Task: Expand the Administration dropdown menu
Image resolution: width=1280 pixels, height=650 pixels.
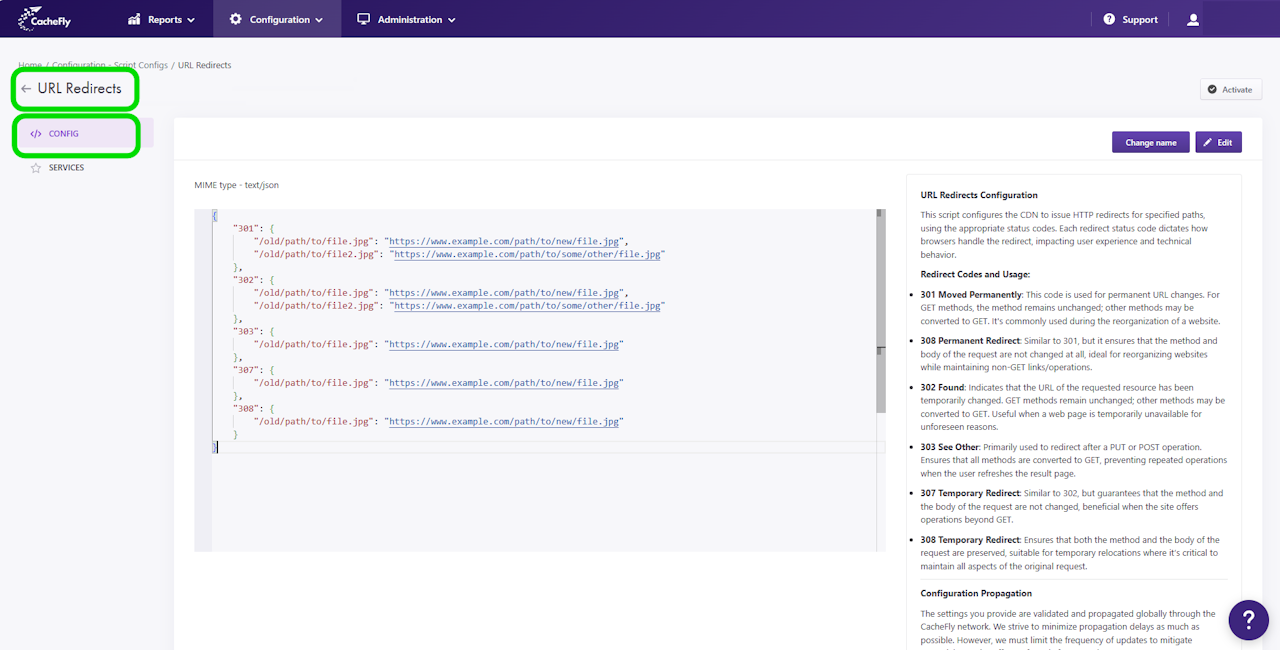Action: [406, 19]
